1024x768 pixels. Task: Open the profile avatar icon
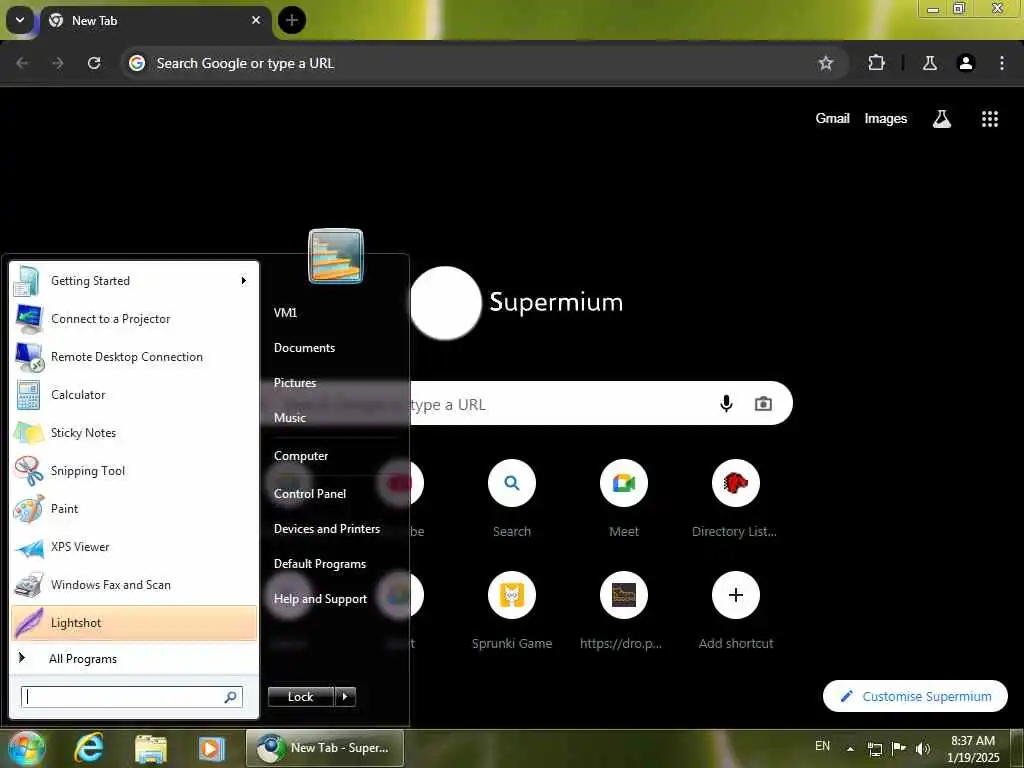coord(966,63)
